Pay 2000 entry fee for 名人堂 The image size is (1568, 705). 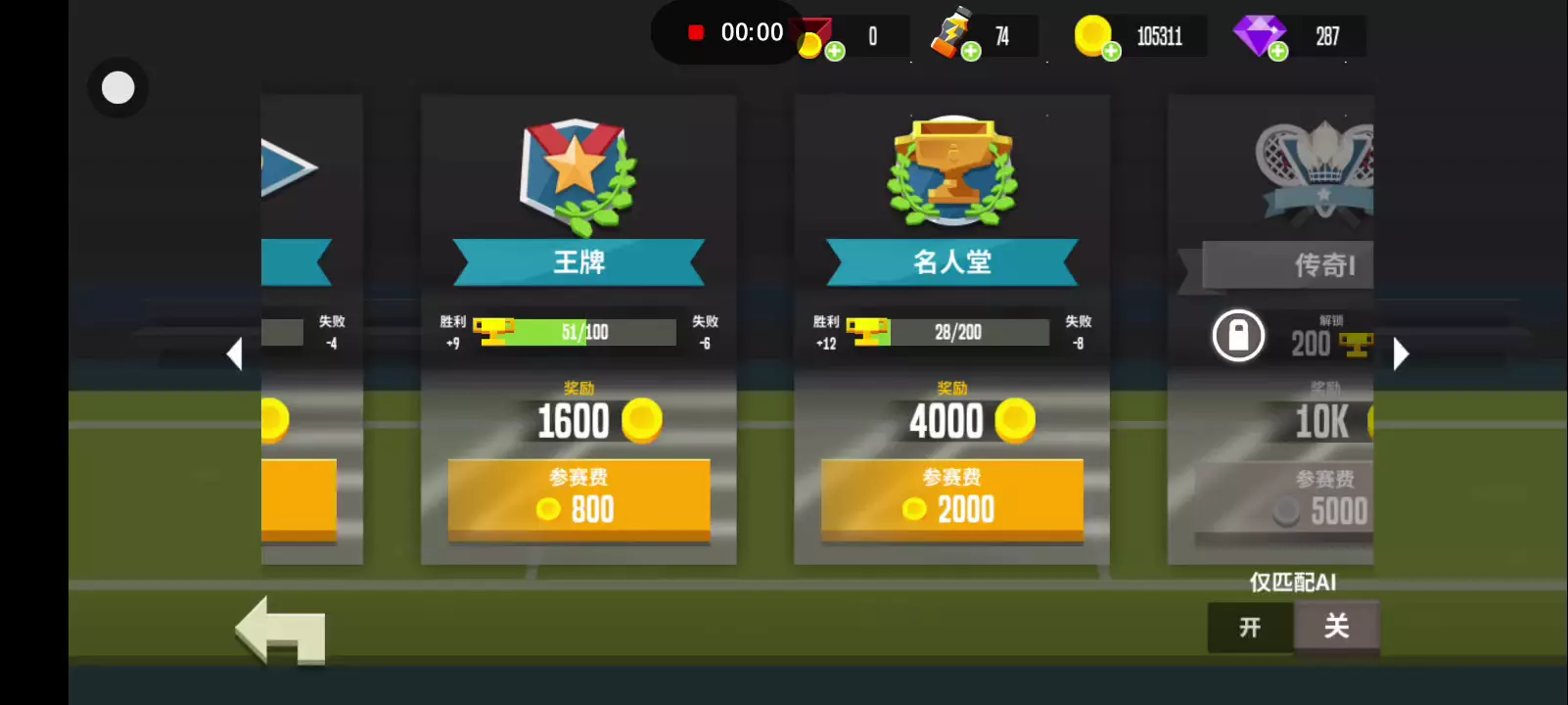point(952,499)
